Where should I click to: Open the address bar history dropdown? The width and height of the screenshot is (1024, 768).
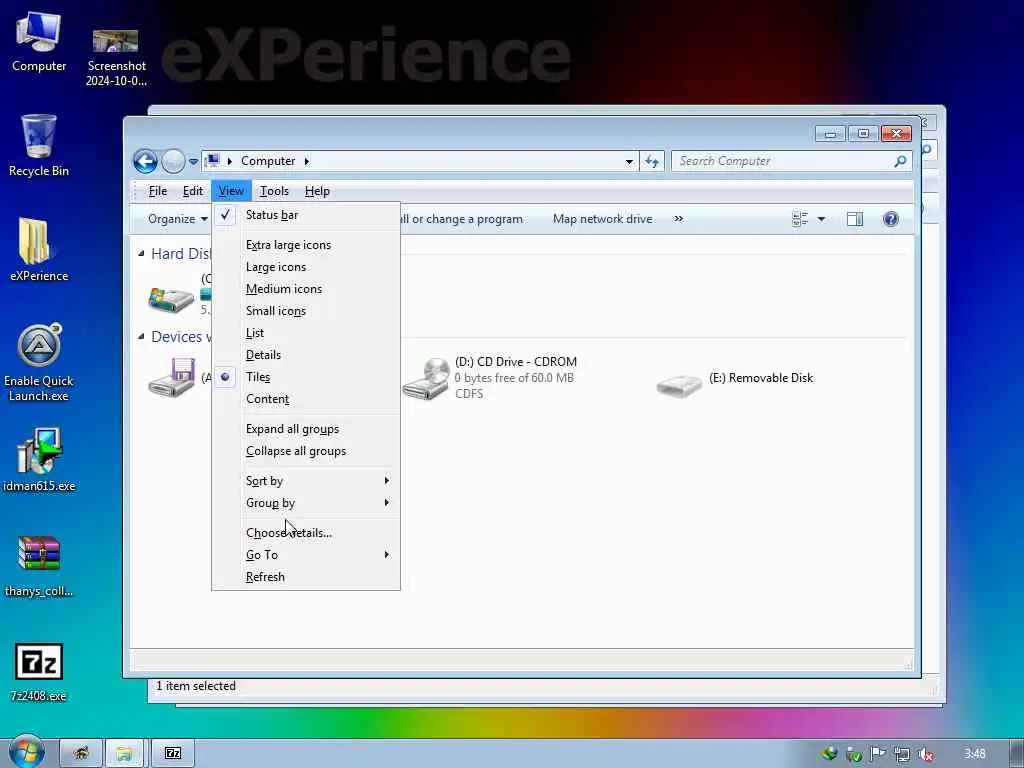coord(629,161)
